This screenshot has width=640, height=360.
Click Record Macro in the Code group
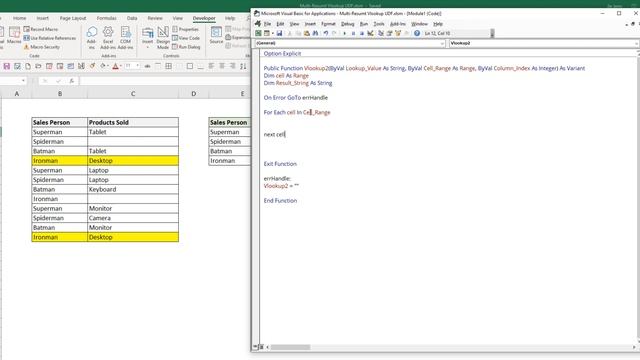point(41,29)
